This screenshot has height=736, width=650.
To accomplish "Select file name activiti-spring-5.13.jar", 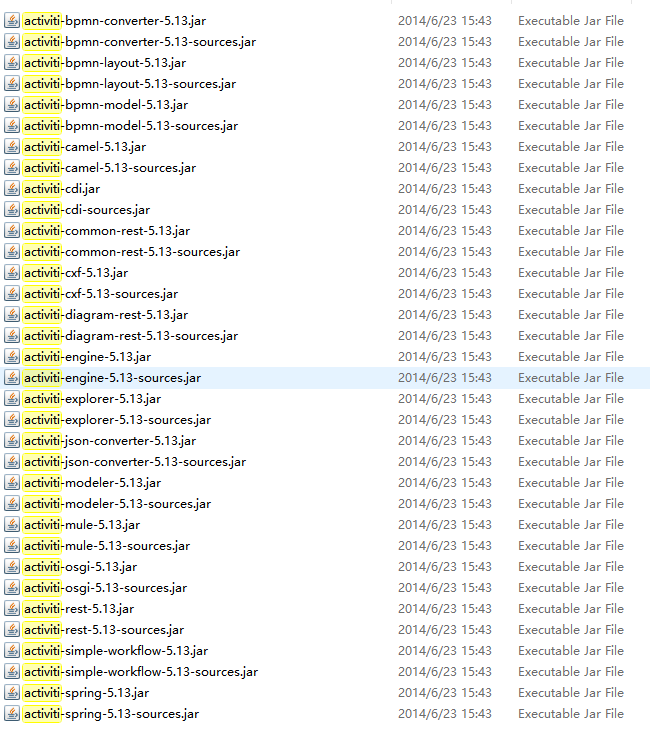I will pyautogui.click(x=86, y=693).
